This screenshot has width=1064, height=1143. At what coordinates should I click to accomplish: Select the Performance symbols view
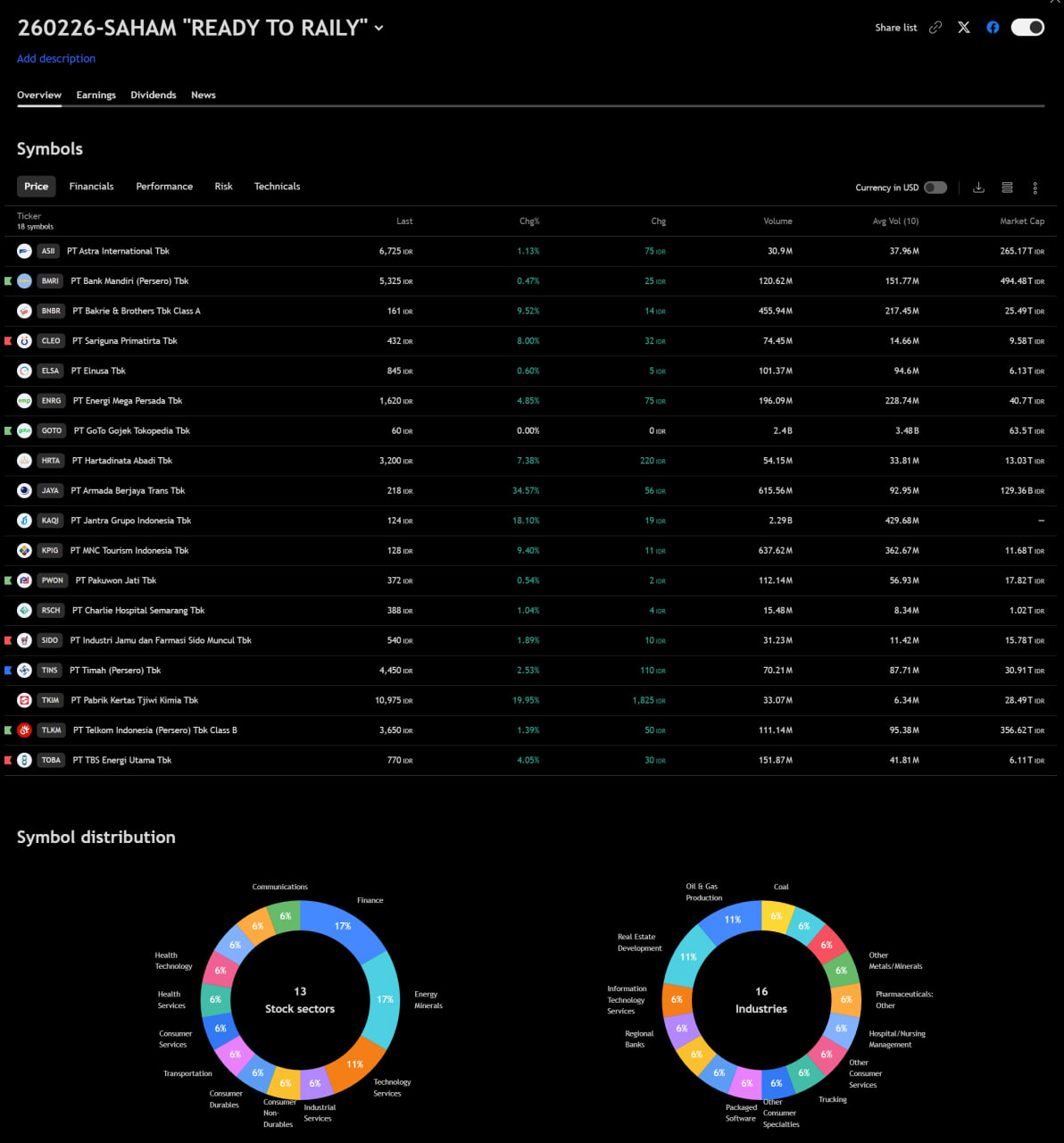(164, 187)
